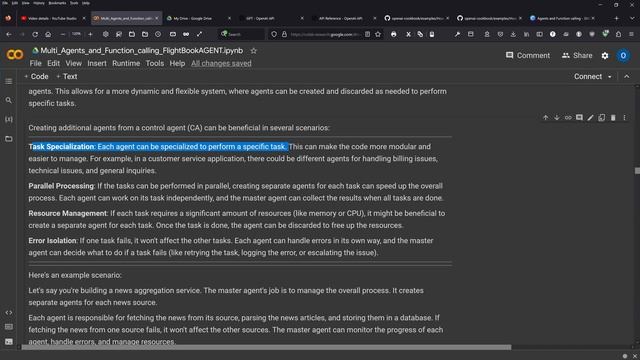Open a new browser tab
The width and height of the screenshot is (640, 360).
point(616,18)
